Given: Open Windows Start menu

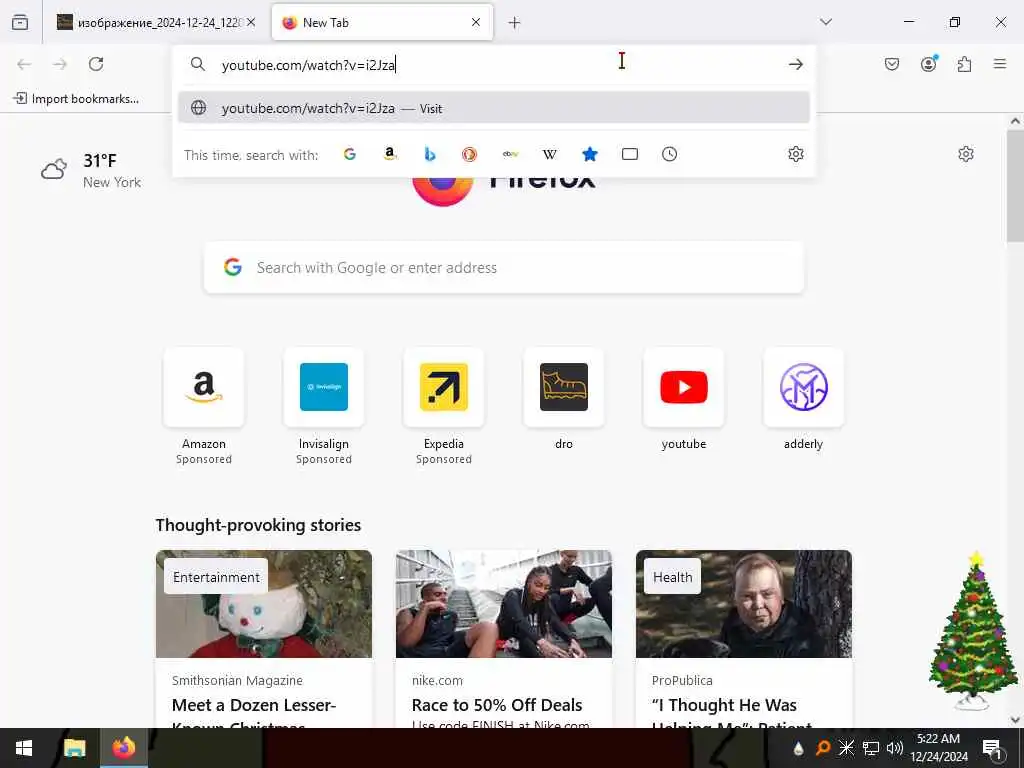Looking at the screenshot, I should 24,748.
